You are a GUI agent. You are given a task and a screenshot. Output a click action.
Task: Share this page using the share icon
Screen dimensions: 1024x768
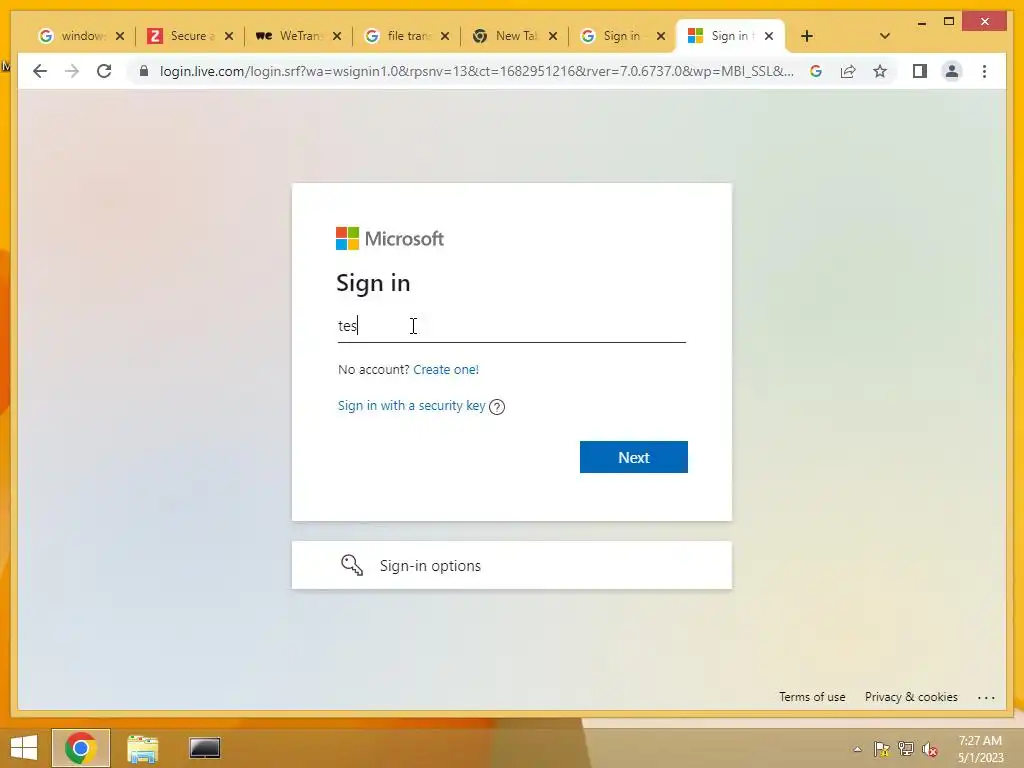coord(848,71)
